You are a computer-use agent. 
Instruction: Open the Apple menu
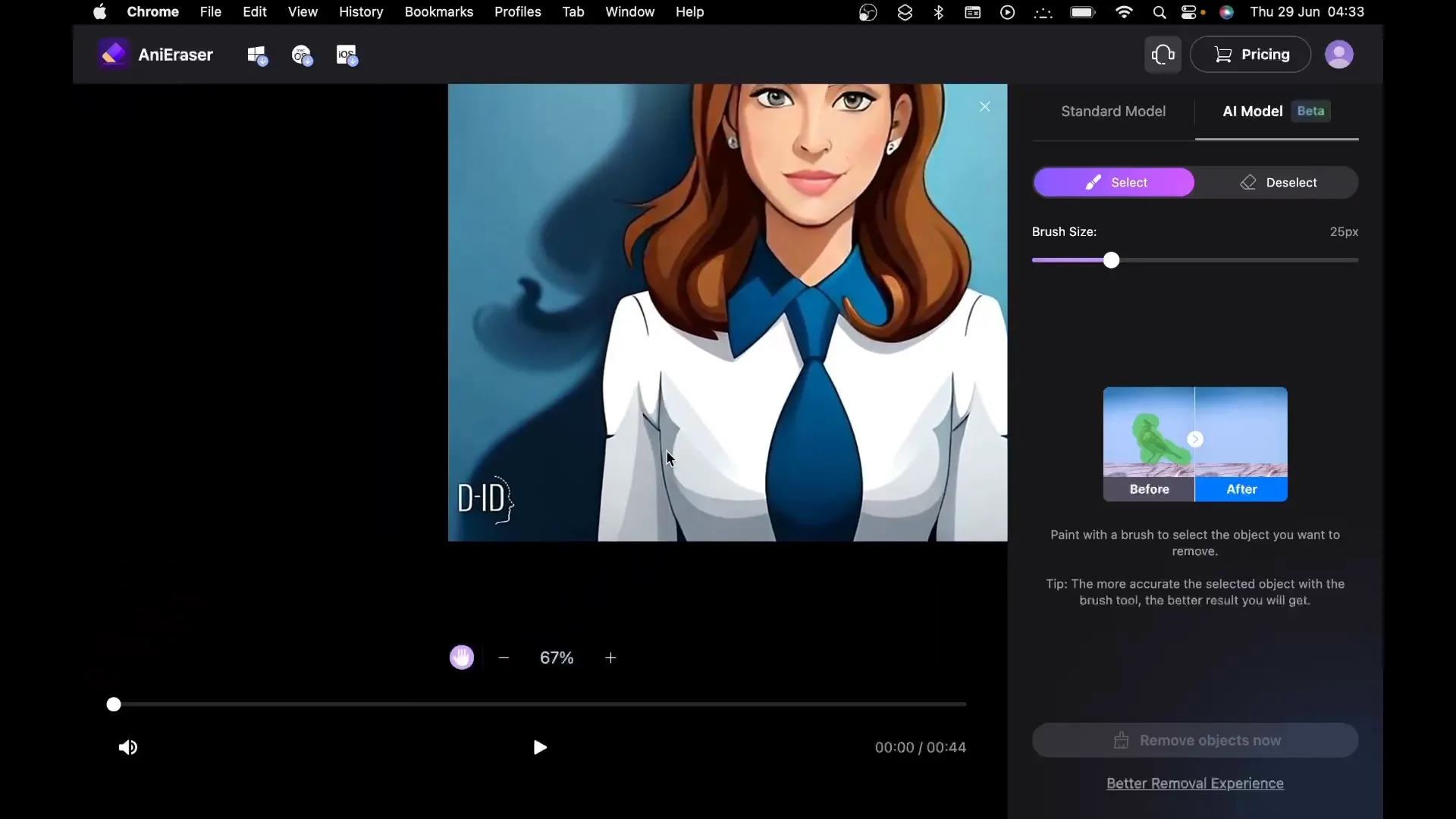pyautogui.click(x=99, y=12)
